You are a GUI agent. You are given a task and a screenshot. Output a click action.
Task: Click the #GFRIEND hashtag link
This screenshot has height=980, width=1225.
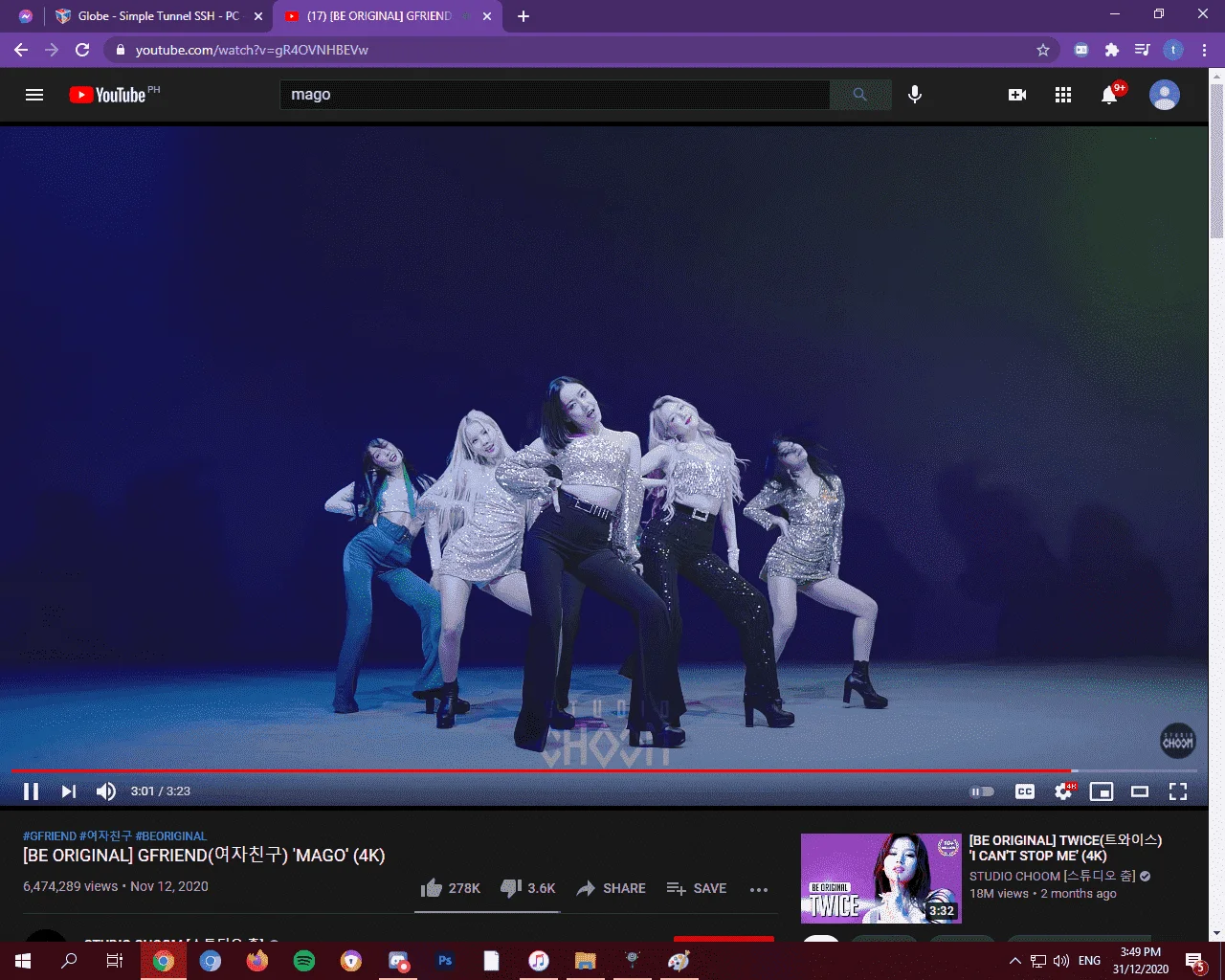tap(50, 835)
